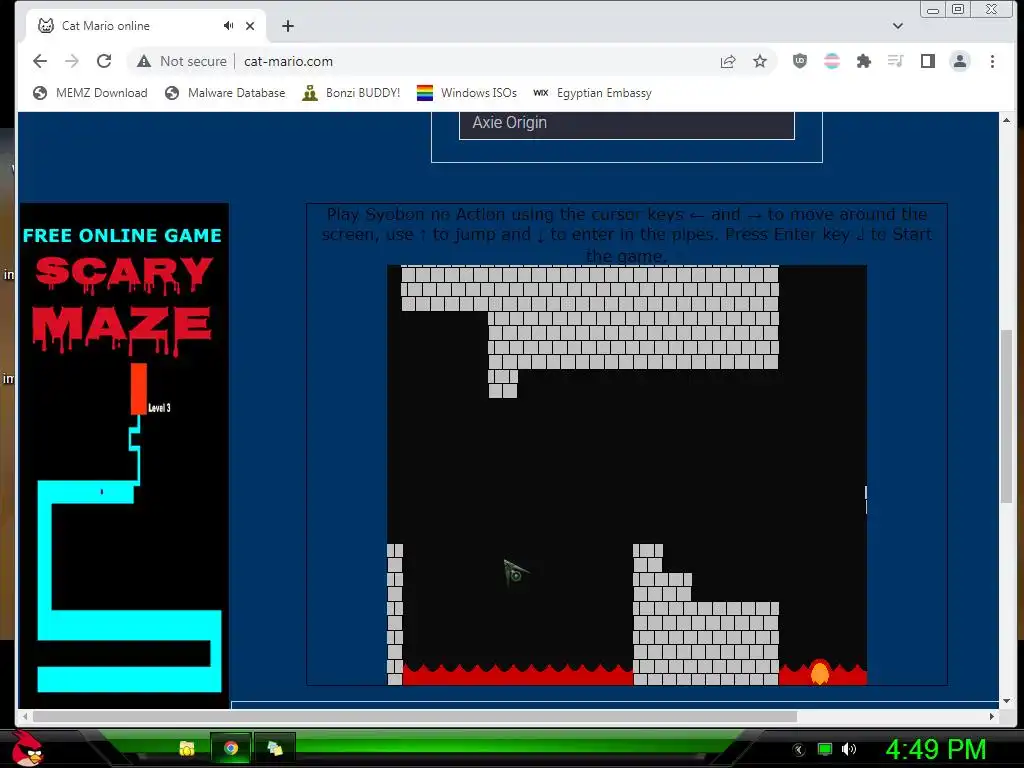Image resolution: width=1024 pixels, height=768 pixels.
Task: Click the vertical page scrollbar thumb
Action: point(1006,417)
